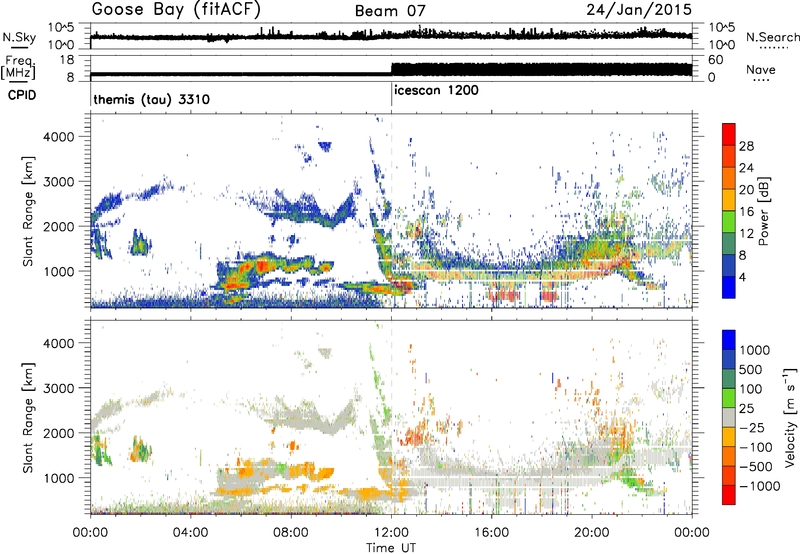Click the date '24/Jan/2015'
This screenshot has height=554, width=800.
[x=639, y=9]
